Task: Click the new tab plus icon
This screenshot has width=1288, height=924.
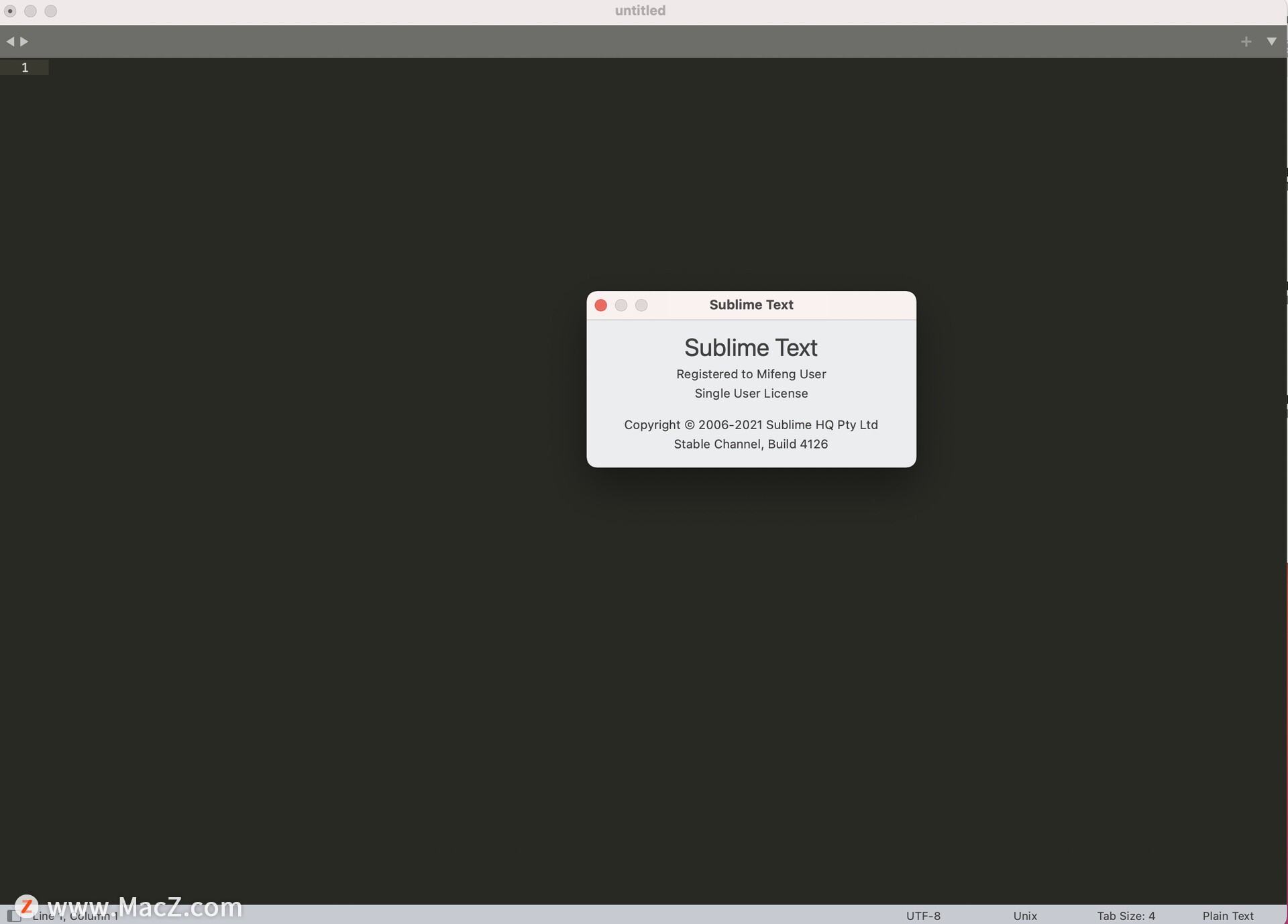Action: pyautogui.click(x=1246, y=41)
